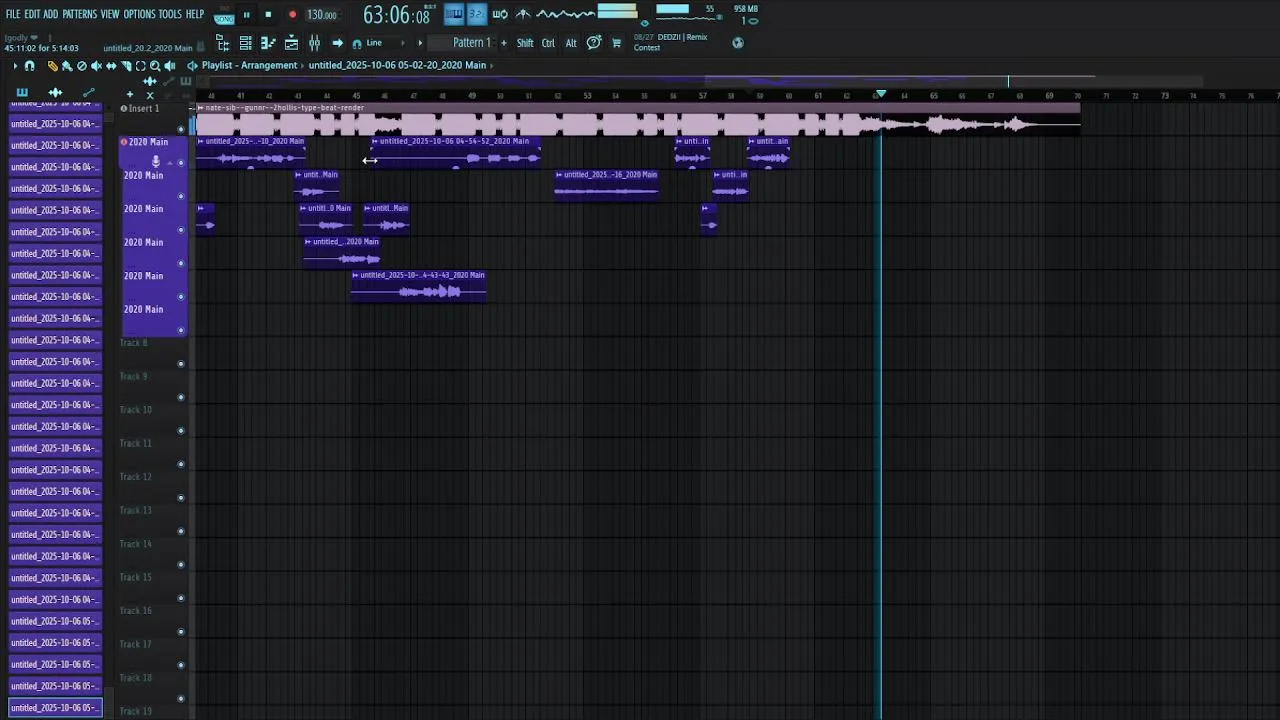Open the Pattern 1 selector
Screen dimensions: 1280x720
click(472, 43)
